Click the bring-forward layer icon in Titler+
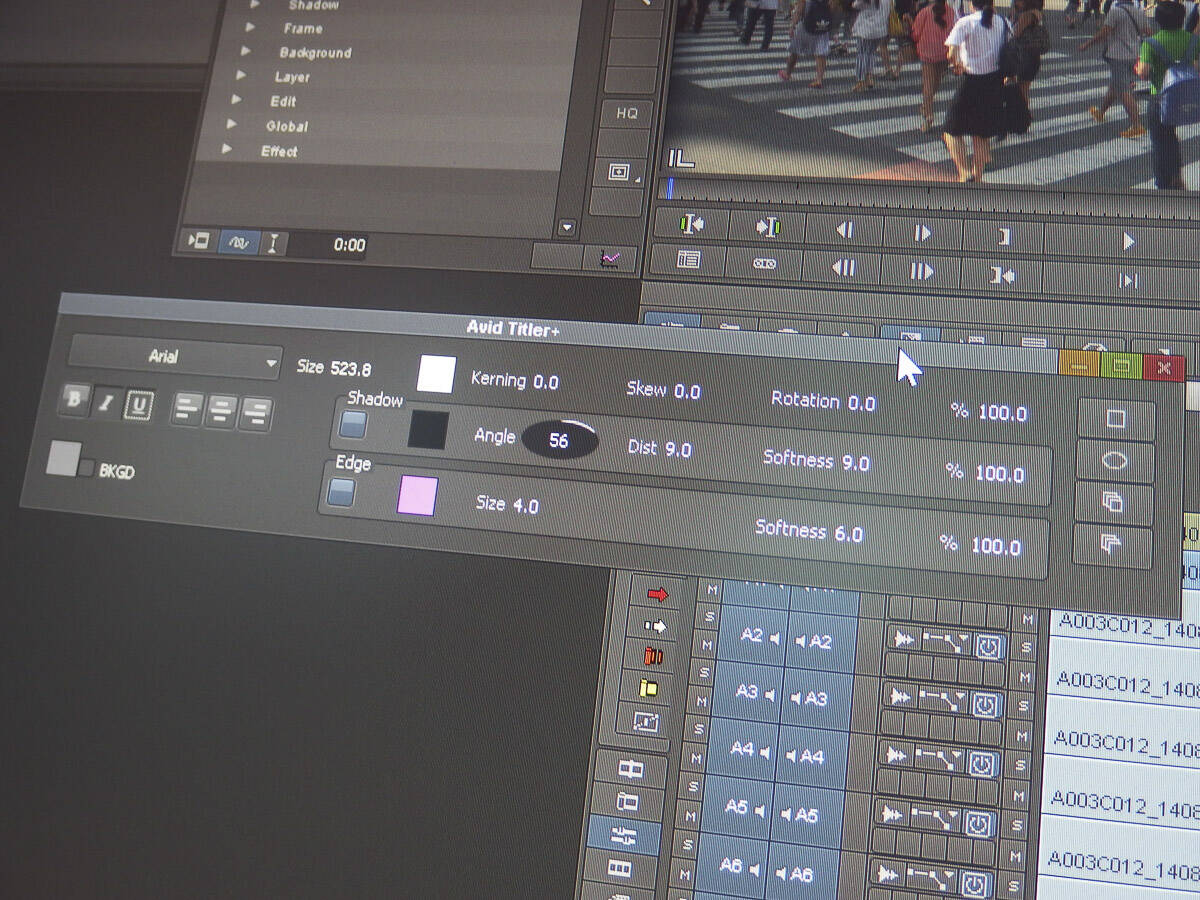The image size is (1200, 900). coord(1113,503)
